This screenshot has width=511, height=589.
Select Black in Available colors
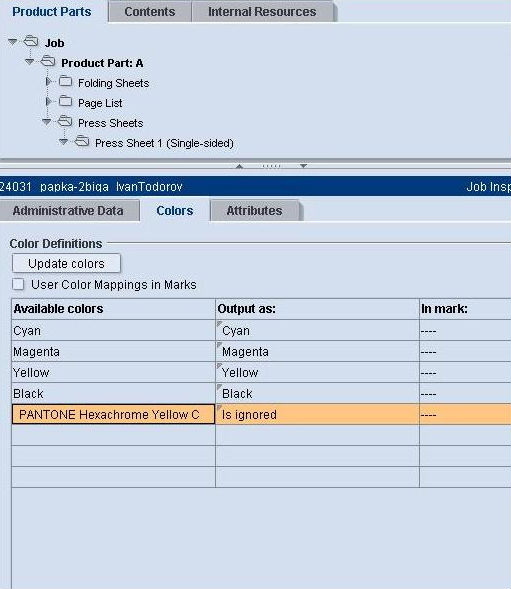coord(113,394)
